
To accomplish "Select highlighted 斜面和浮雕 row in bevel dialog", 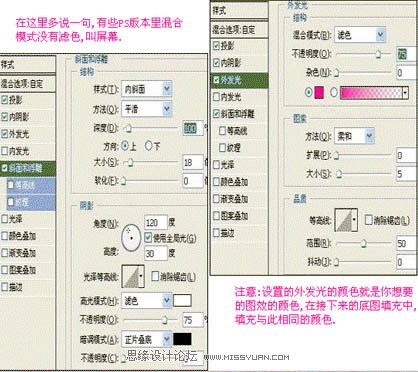I will click(28, 168).
